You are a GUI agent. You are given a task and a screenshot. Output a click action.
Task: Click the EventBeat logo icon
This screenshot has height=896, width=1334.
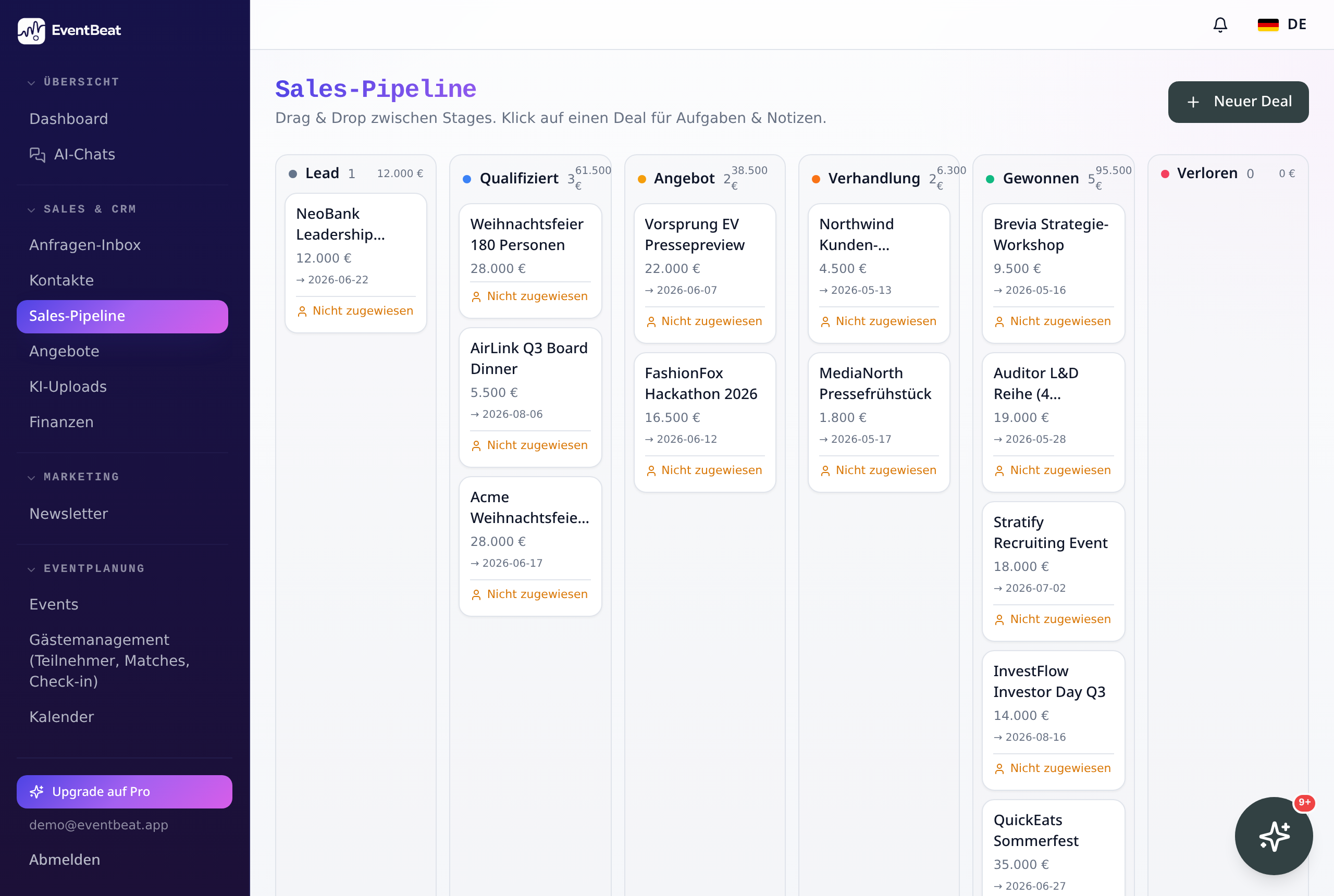point(31,31)
